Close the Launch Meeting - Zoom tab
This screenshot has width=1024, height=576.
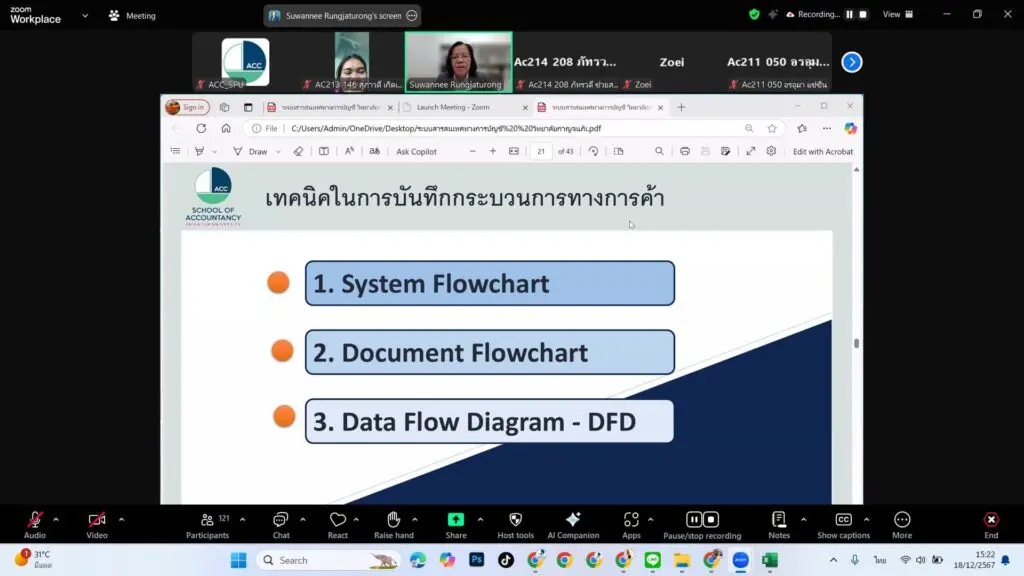[x=525, y=107]
